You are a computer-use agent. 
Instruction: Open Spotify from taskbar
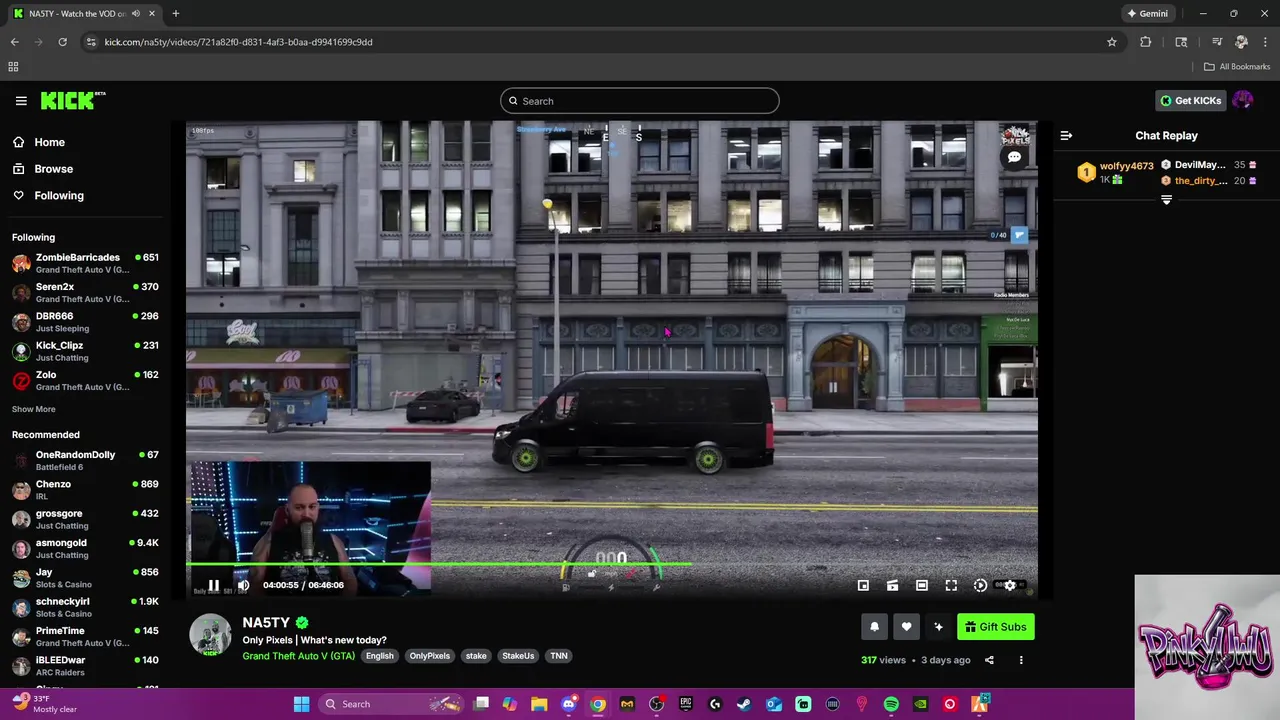pos(891,704)
